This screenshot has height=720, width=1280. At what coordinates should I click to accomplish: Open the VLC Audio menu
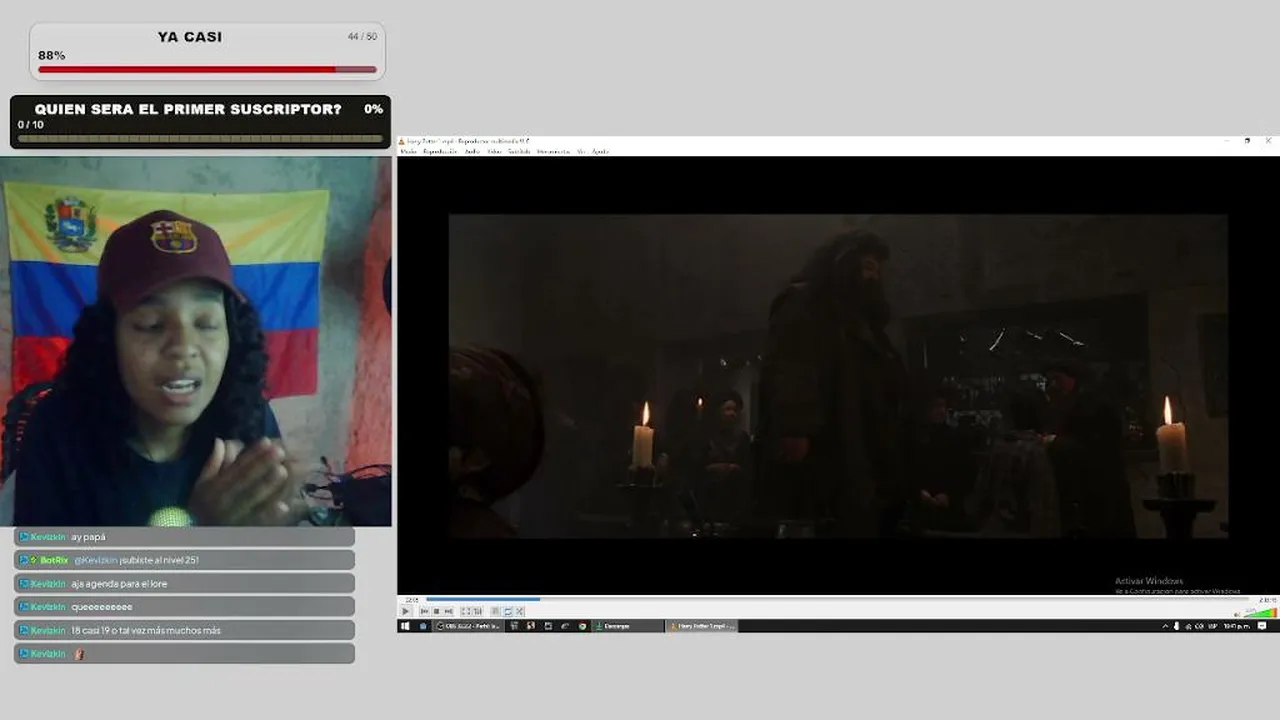click(472, 152)
